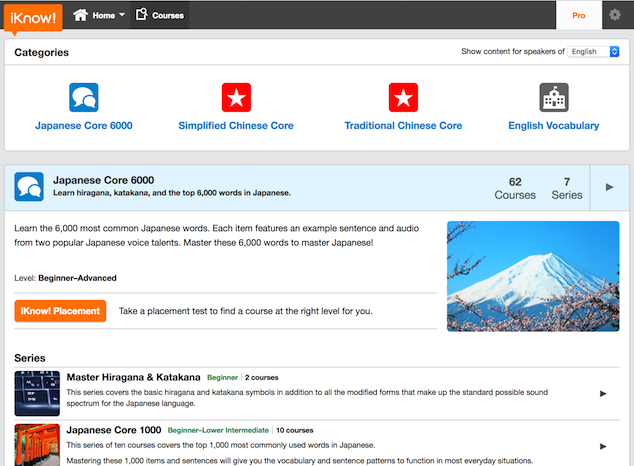Open the Traditional Chinese Core link

point(403,126)
